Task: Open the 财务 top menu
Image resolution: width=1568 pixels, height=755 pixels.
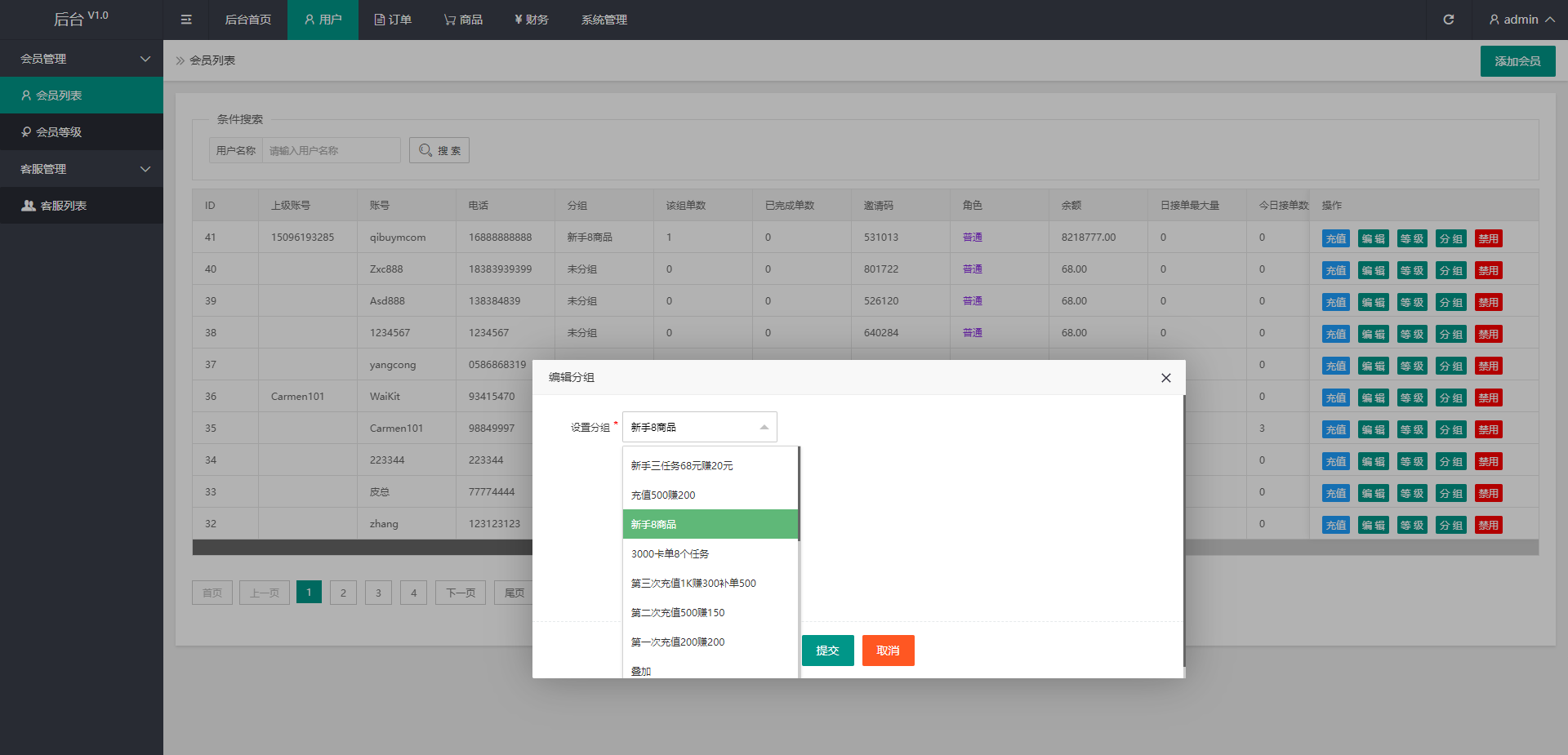Action: click(x=531, y=20)
